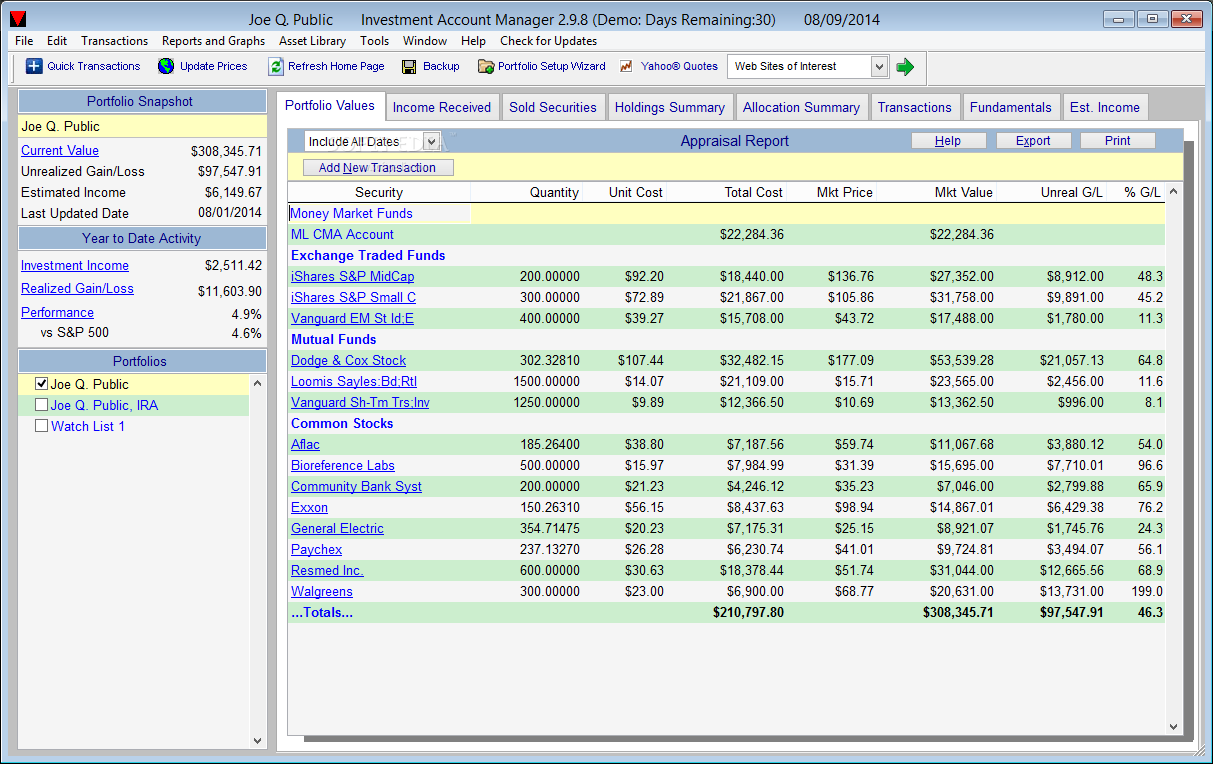1213x764 pixels.
Task: Select the Portfolio Values tab
Action: click(330, 105)
